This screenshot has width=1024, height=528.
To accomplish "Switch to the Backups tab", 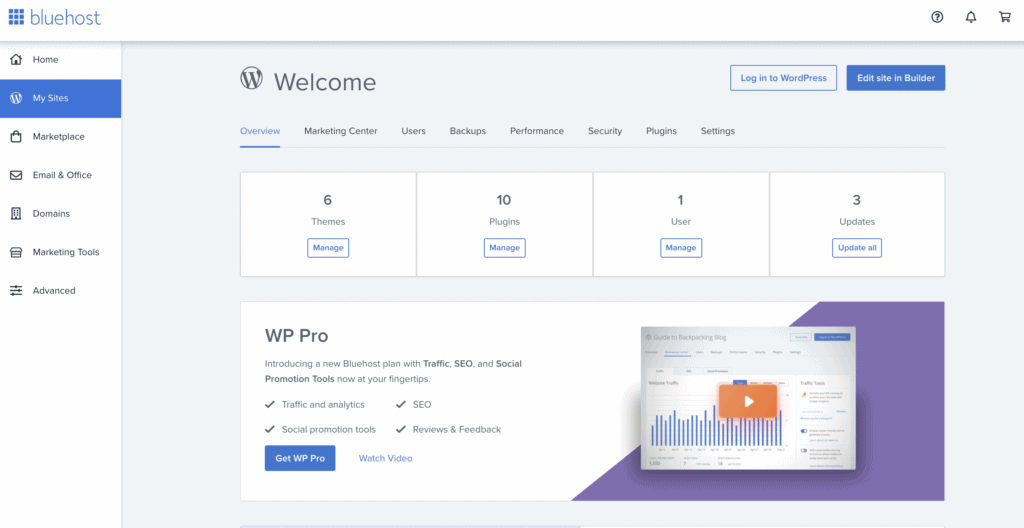I will [x=468, y=131].
